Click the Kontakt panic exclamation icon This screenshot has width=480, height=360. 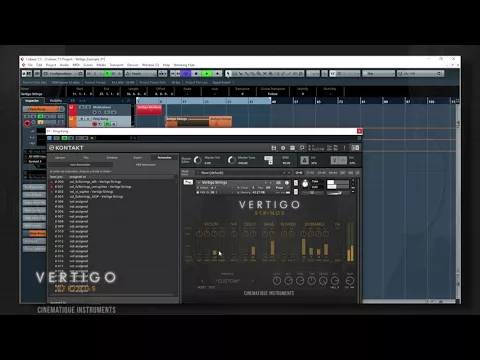pos(345,148)
